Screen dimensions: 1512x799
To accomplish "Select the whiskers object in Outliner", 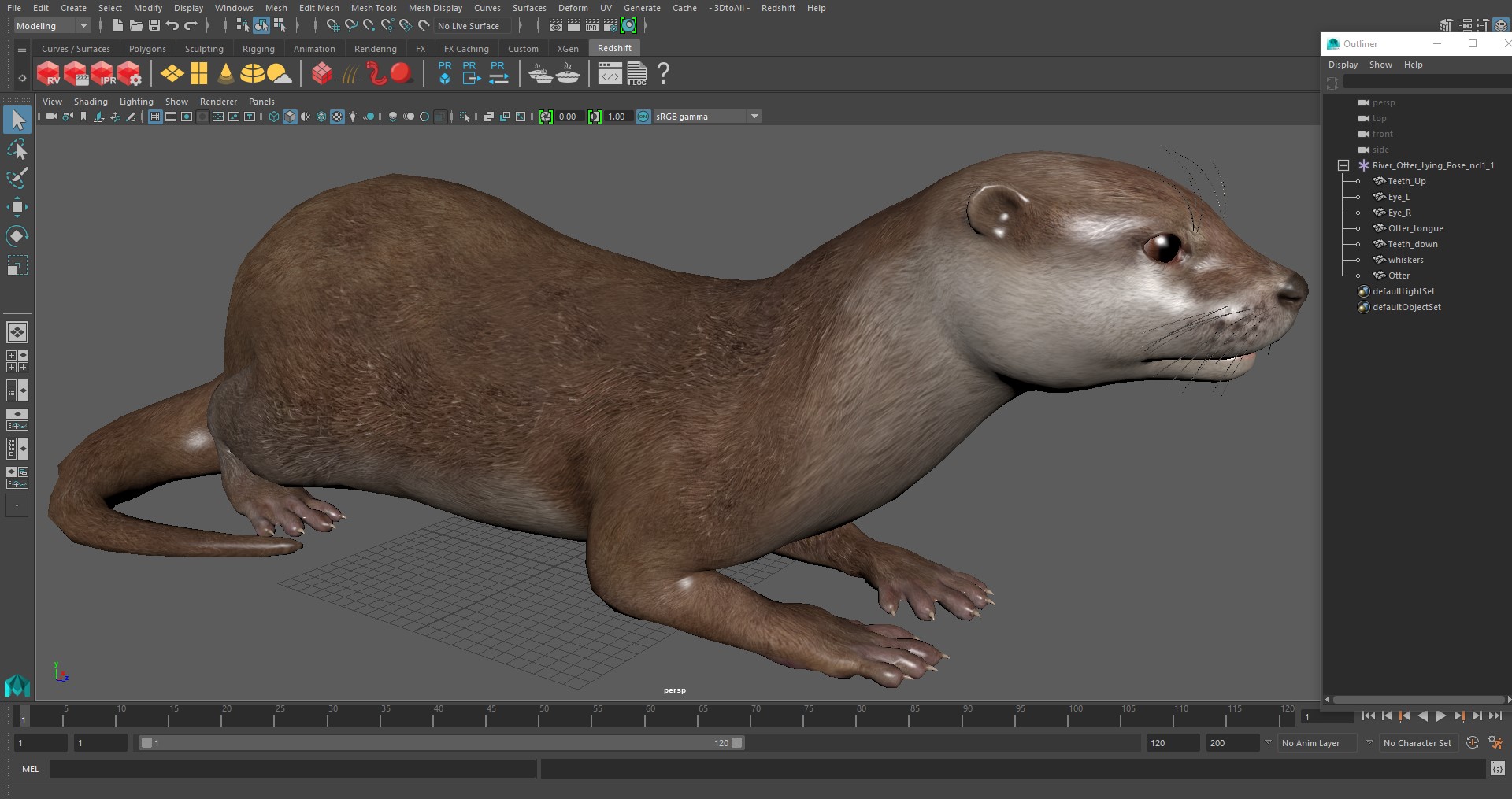I will pos(1405,260).
